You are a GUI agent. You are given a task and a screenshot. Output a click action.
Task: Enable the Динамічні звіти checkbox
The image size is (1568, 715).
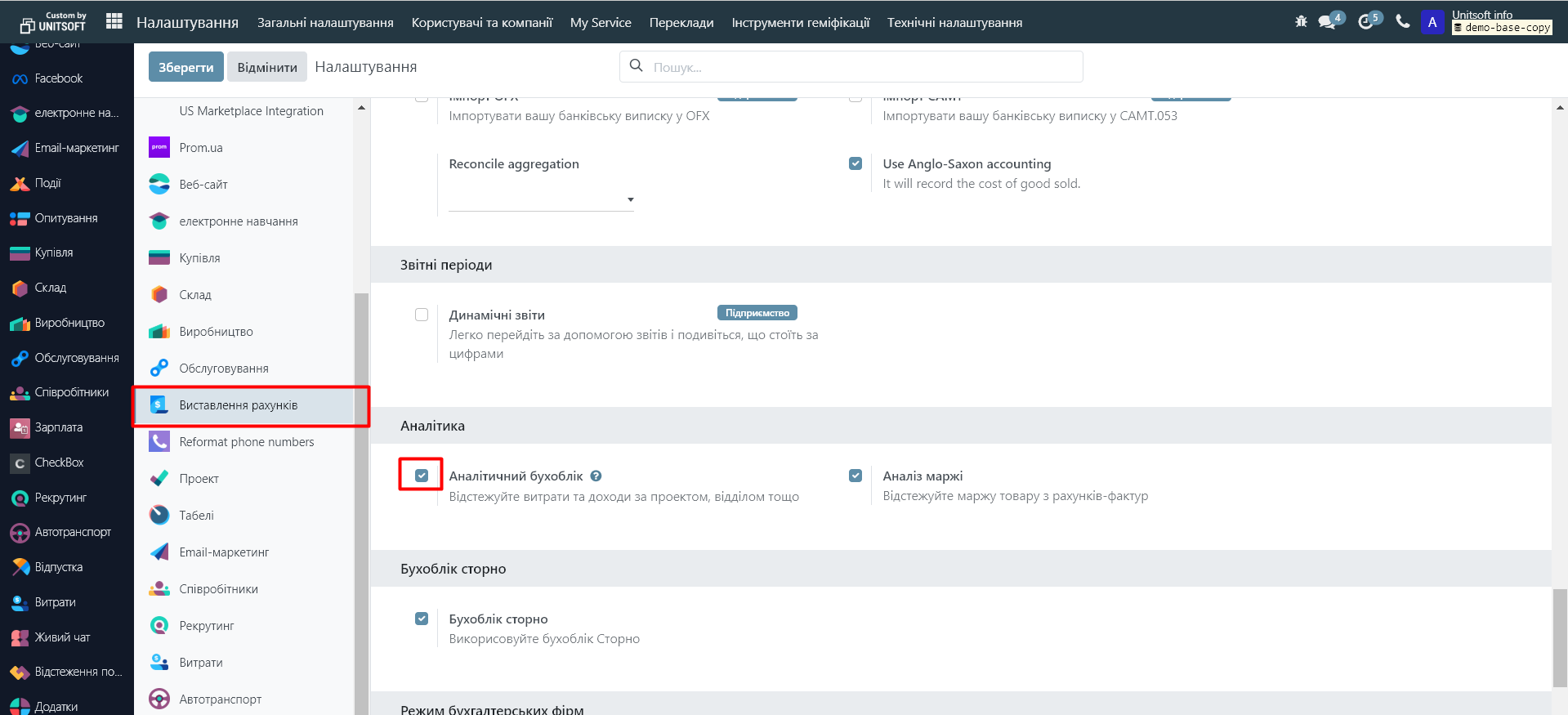pyautogui.click(x=422, y=315)
